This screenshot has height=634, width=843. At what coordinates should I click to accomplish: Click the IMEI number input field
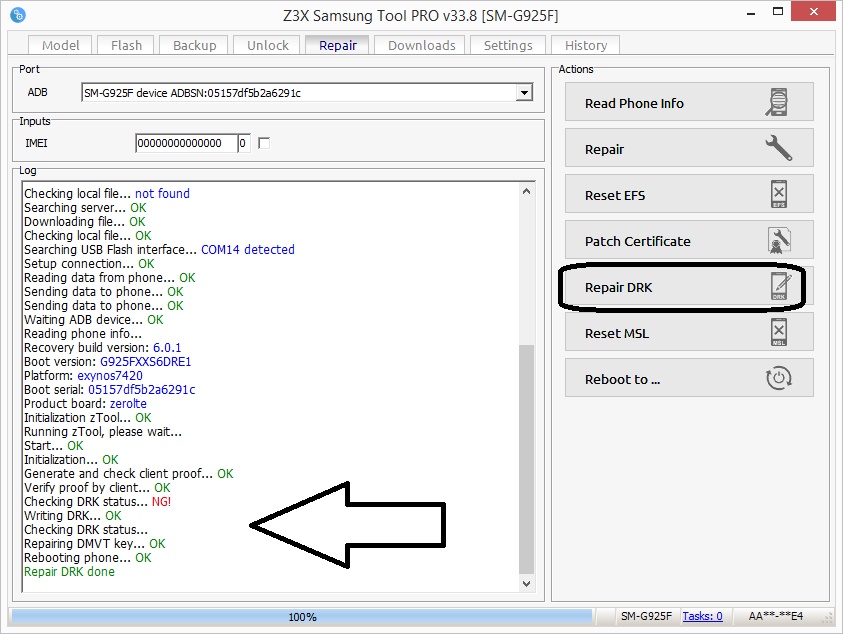[186, 143]
